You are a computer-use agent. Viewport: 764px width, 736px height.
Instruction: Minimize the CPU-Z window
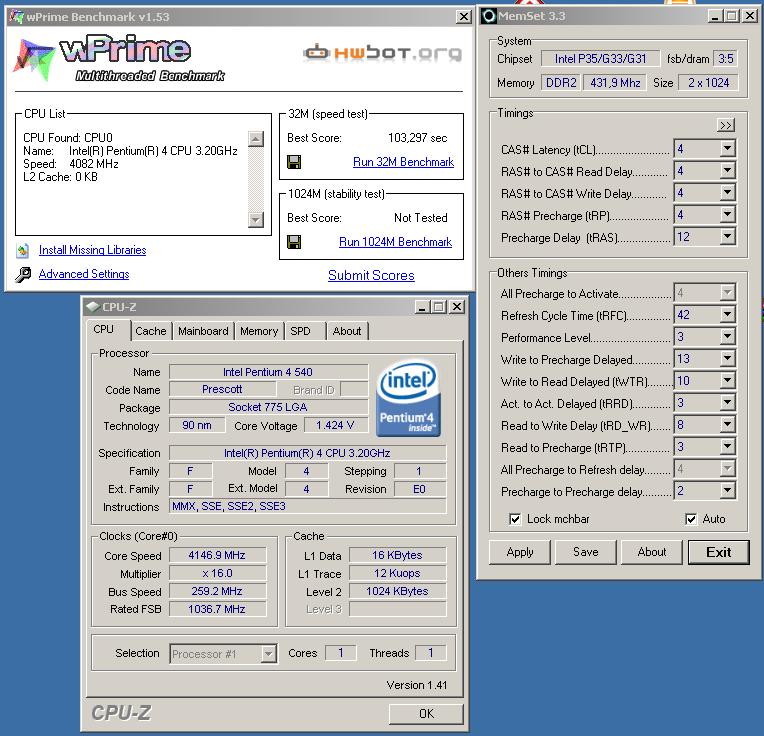[422, 307]
